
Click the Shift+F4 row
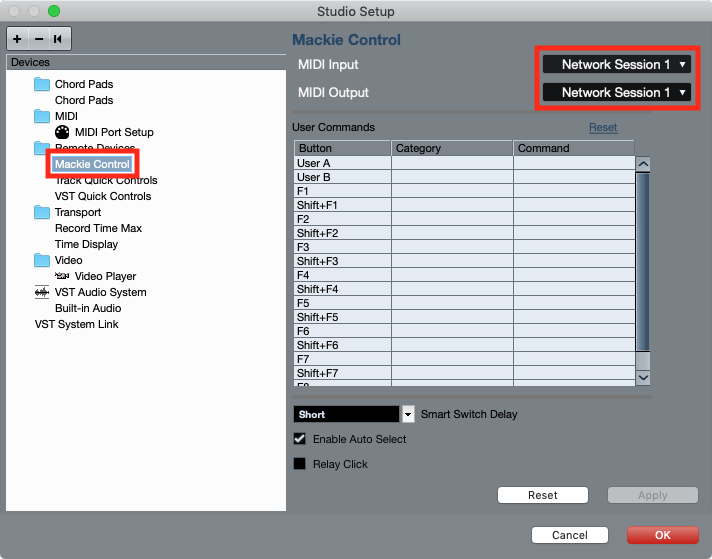465,289
